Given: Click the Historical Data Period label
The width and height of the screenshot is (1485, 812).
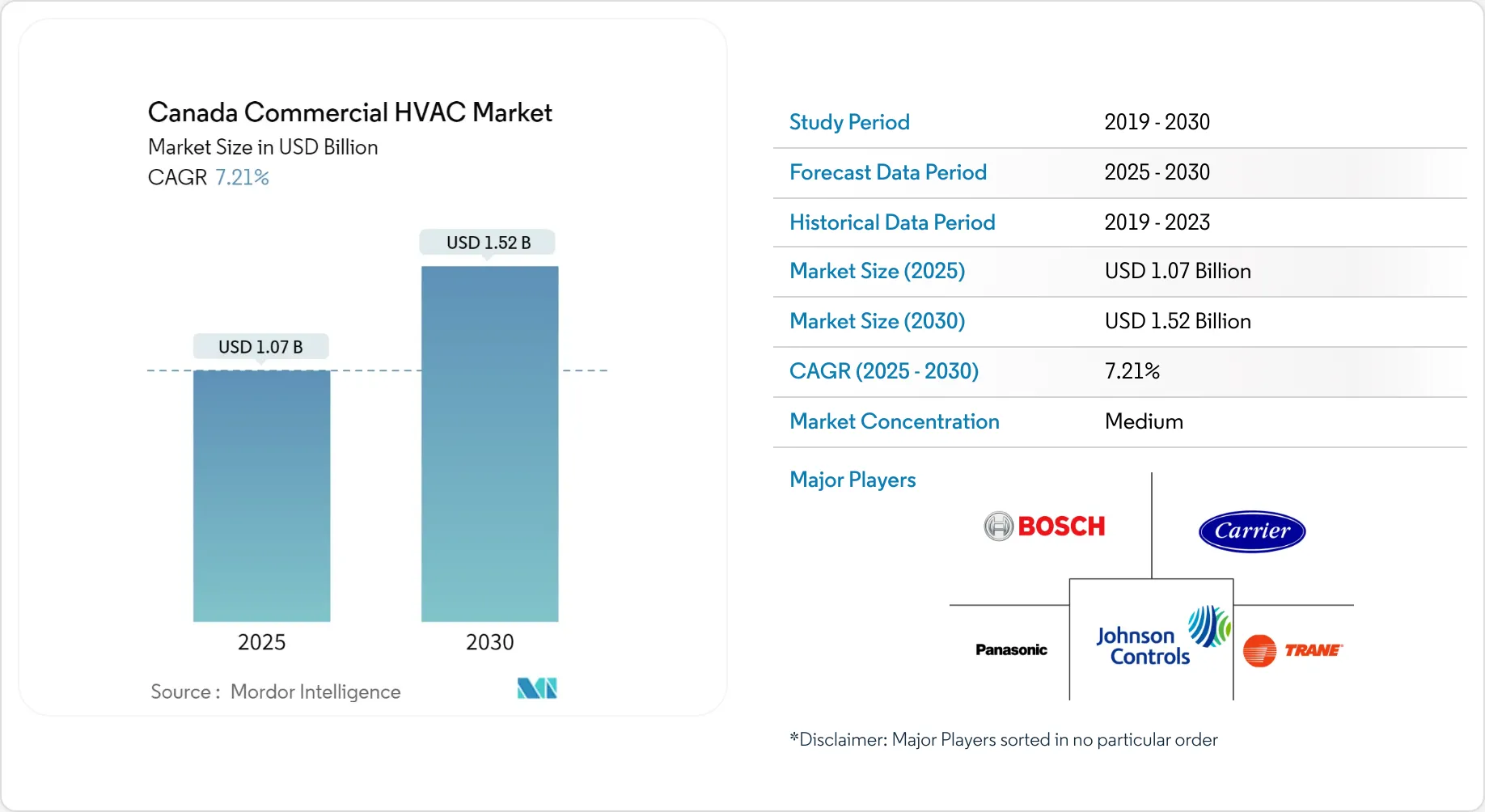Looking at the screenshot, I should click(892, 222).
